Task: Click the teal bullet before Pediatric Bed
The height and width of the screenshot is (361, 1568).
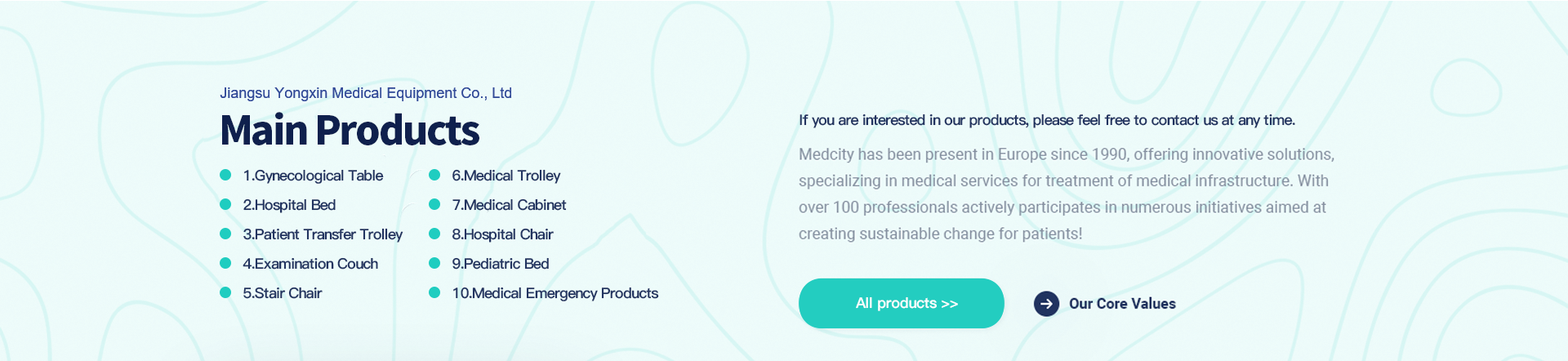Action: [434, 263]
